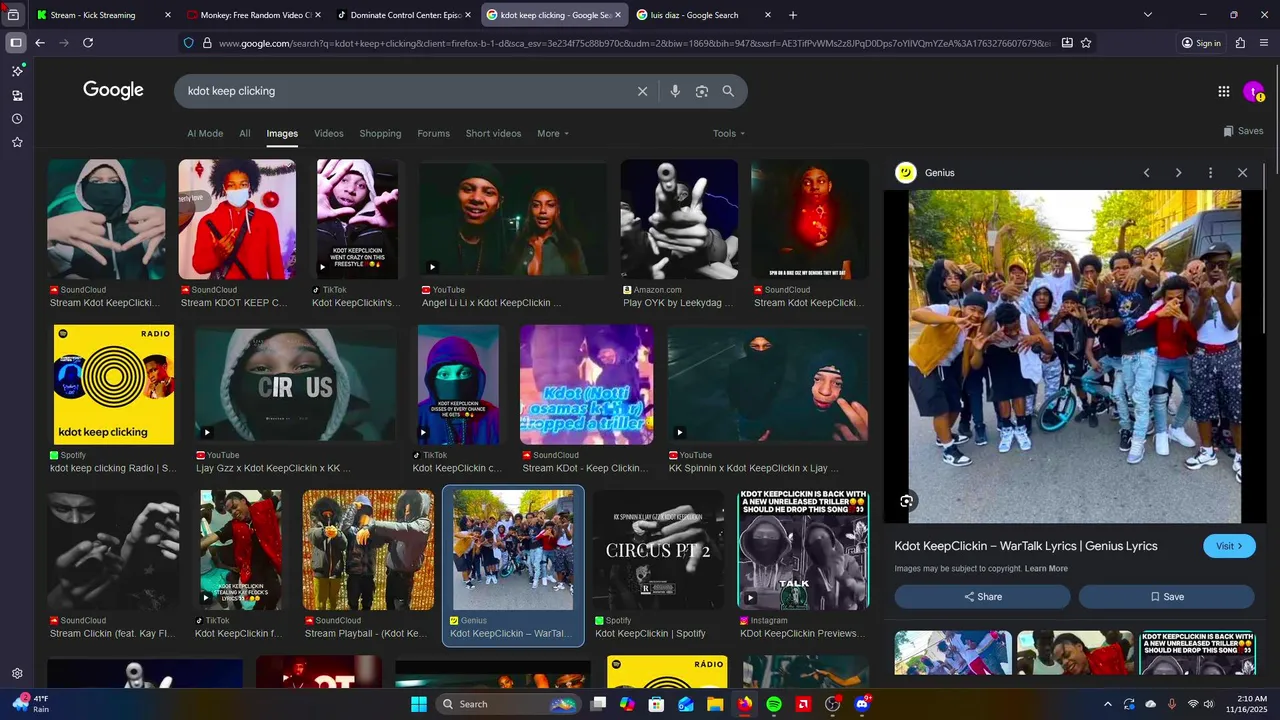The image size is (1280, 720).
Task: Clear the search box text
Action: tap(642, 91)
